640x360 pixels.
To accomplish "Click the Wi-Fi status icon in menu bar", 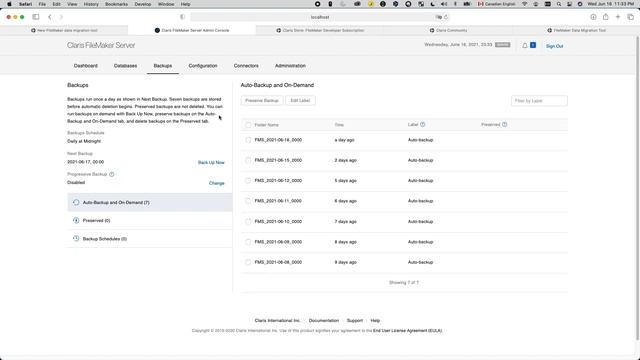I will click(525, 4).
